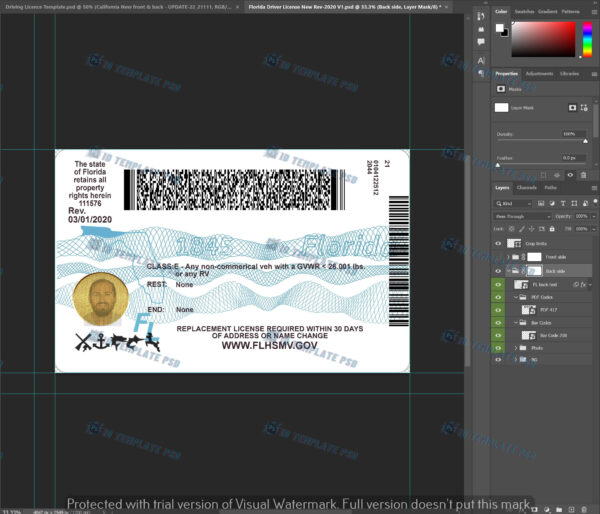Image resolution: width=600 pixels, height=514 pixels.
Task: Hide the PDF 417 layer
Action: [x=498, y=310]
